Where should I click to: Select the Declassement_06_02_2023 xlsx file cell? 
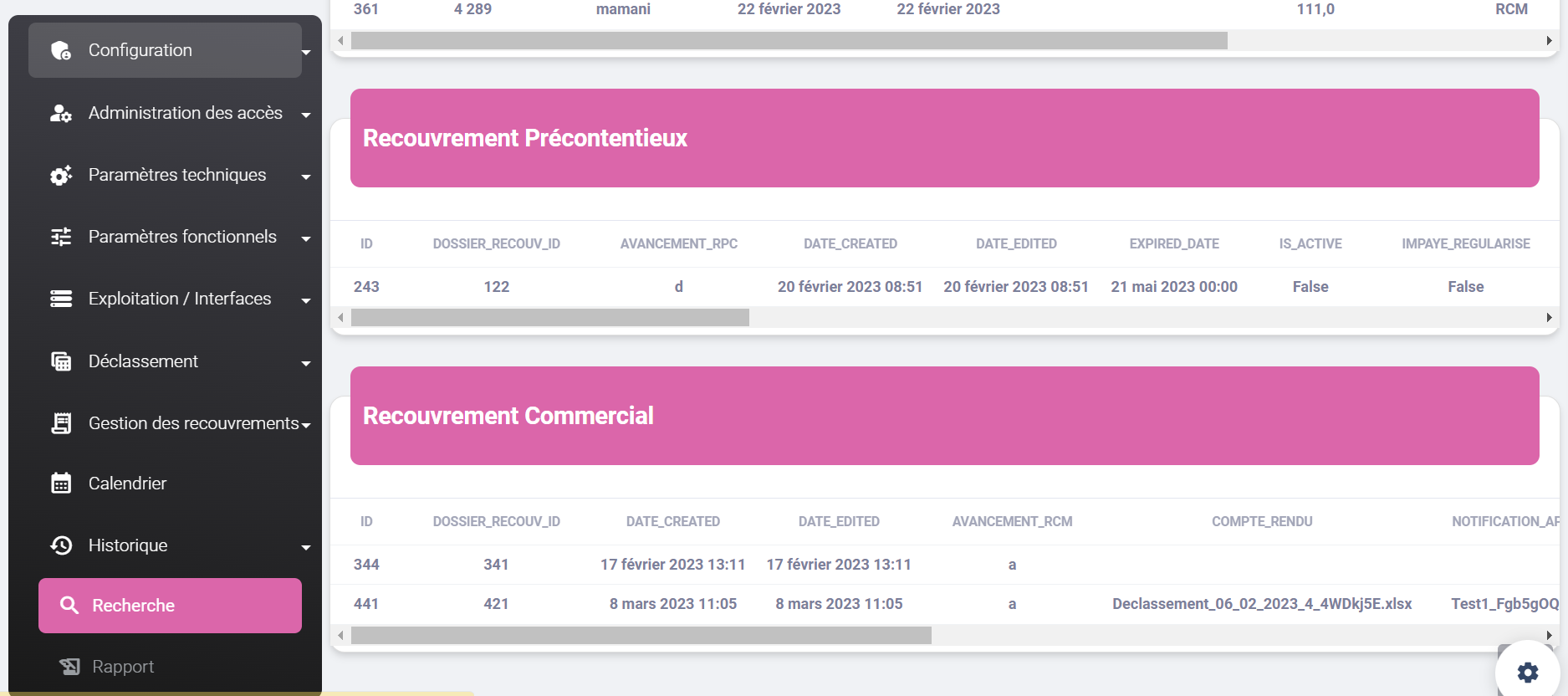1261,604
